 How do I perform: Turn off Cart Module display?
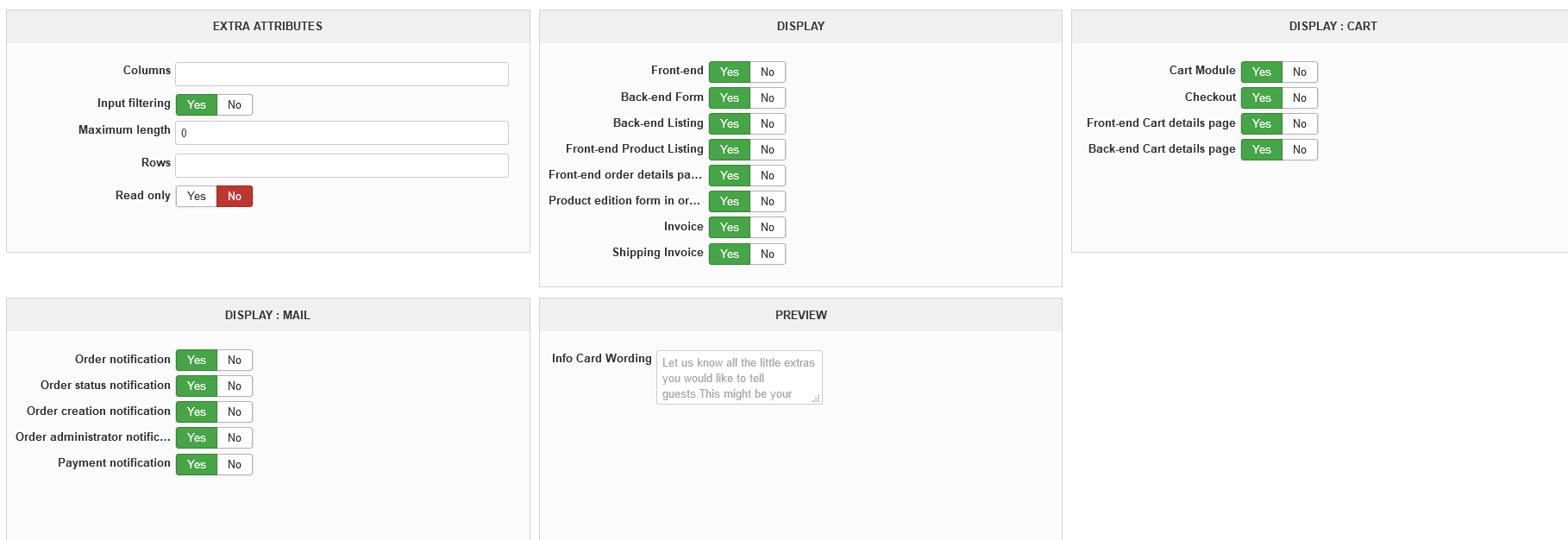(x=1300, y=72)
